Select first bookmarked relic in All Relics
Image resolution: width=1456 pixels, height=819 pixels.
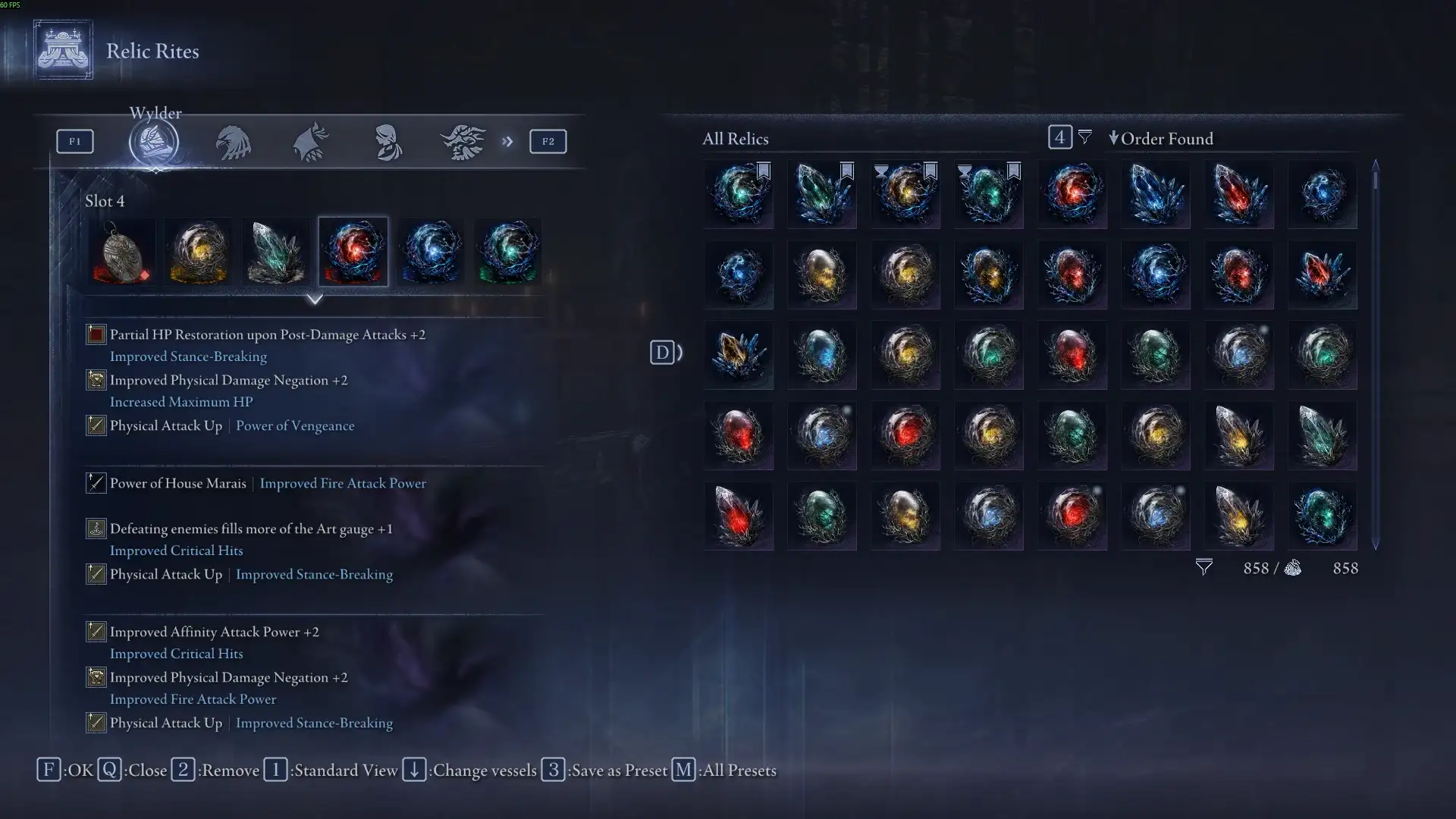coord(739,194)
